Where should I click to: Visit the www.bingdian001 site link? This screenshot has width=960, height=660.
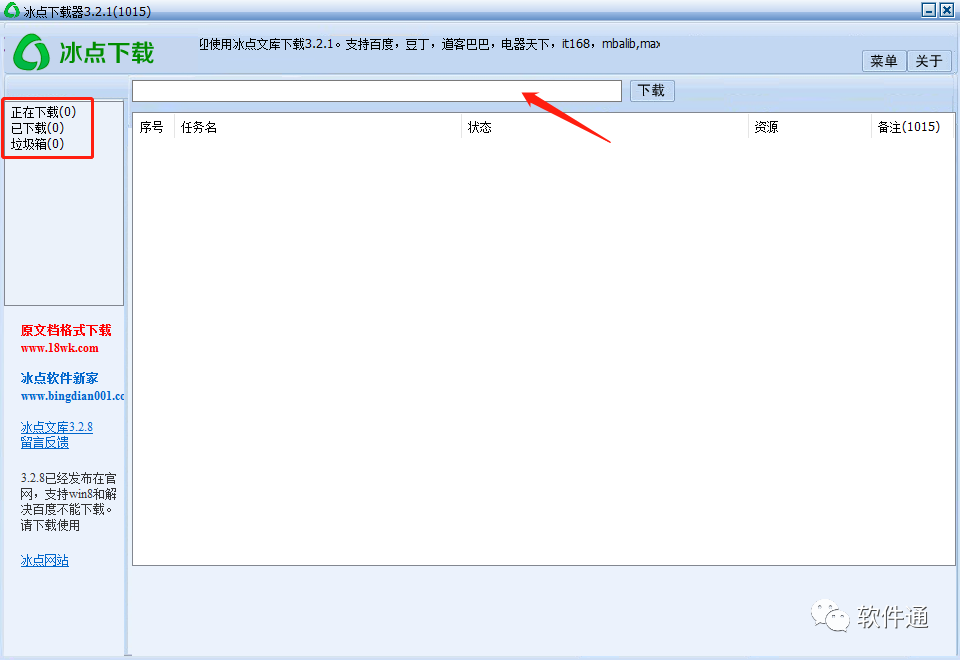coord(72,396)
